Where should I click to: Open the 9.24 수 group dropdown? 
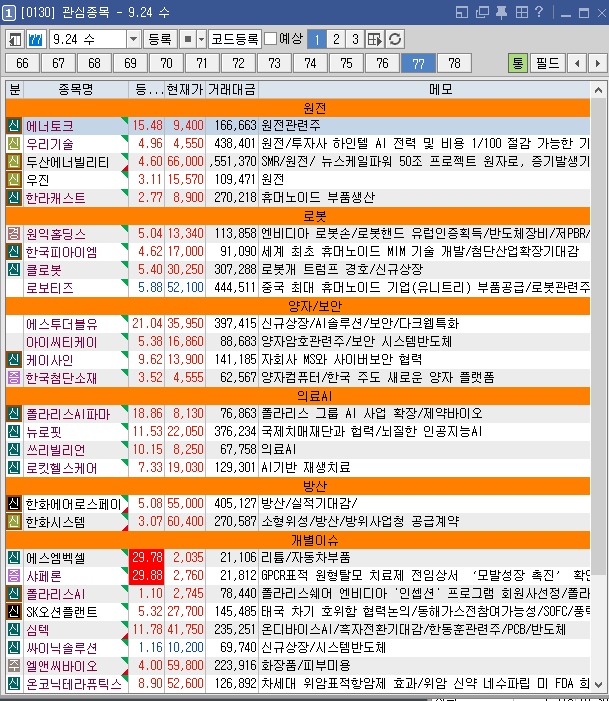click(134, 39)
